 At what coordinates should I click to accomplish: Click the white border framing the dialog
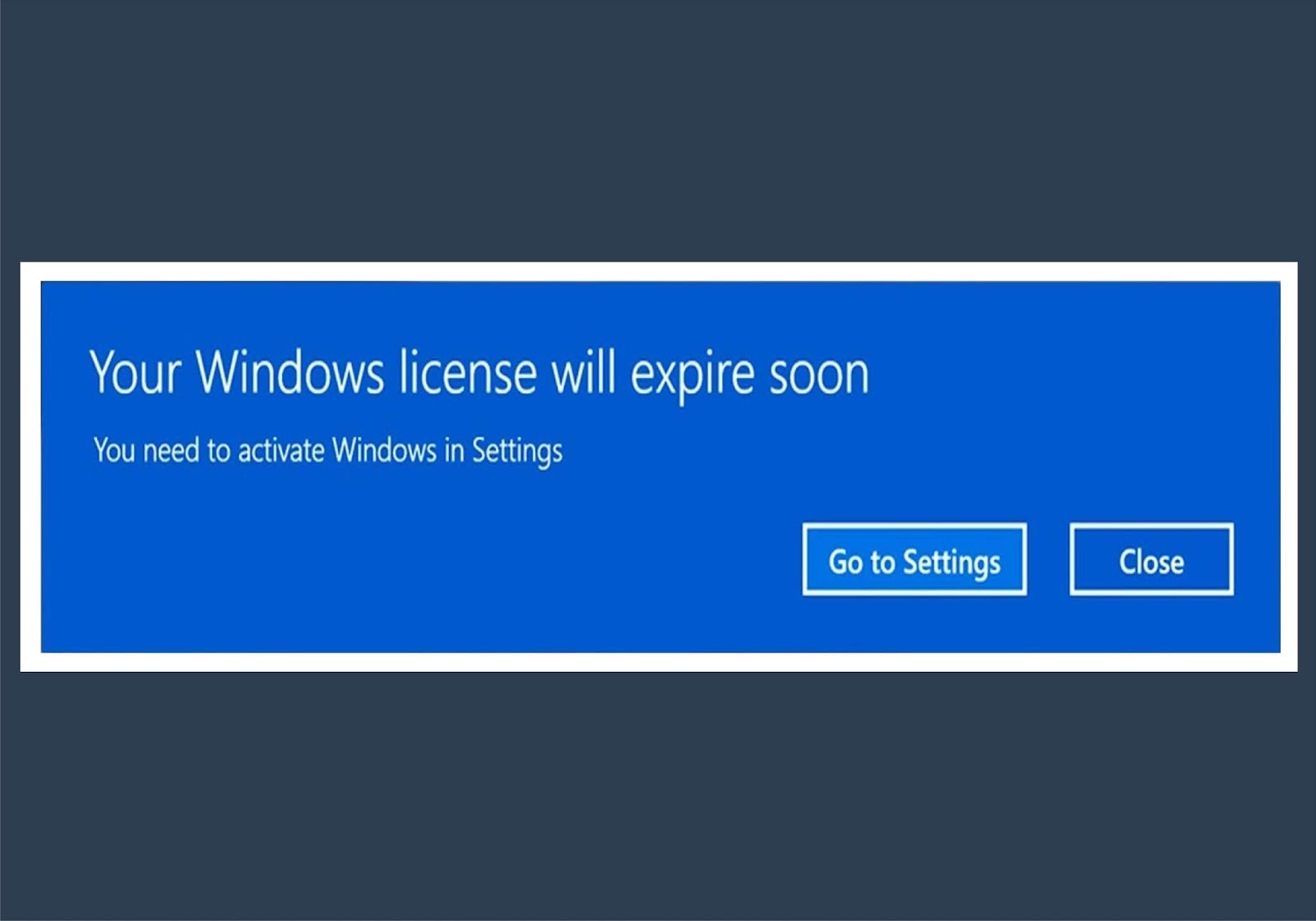pos(658,271)
